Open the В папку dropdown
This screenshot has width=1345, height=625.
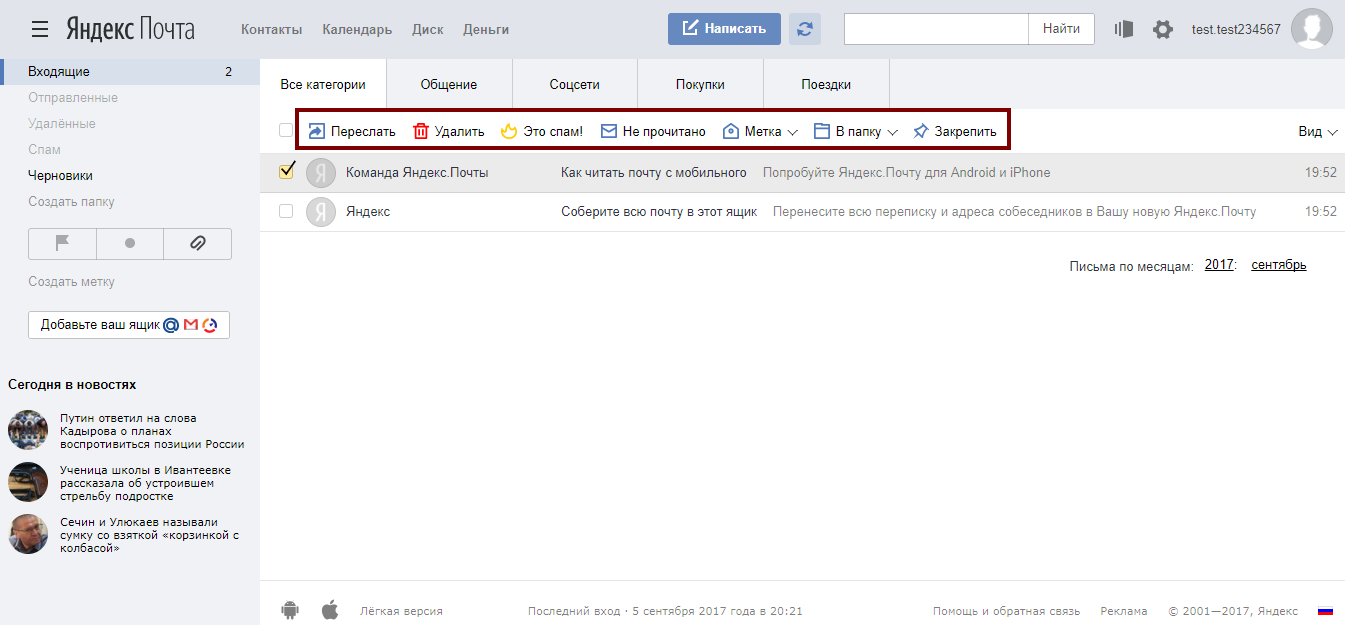point(856,131)
